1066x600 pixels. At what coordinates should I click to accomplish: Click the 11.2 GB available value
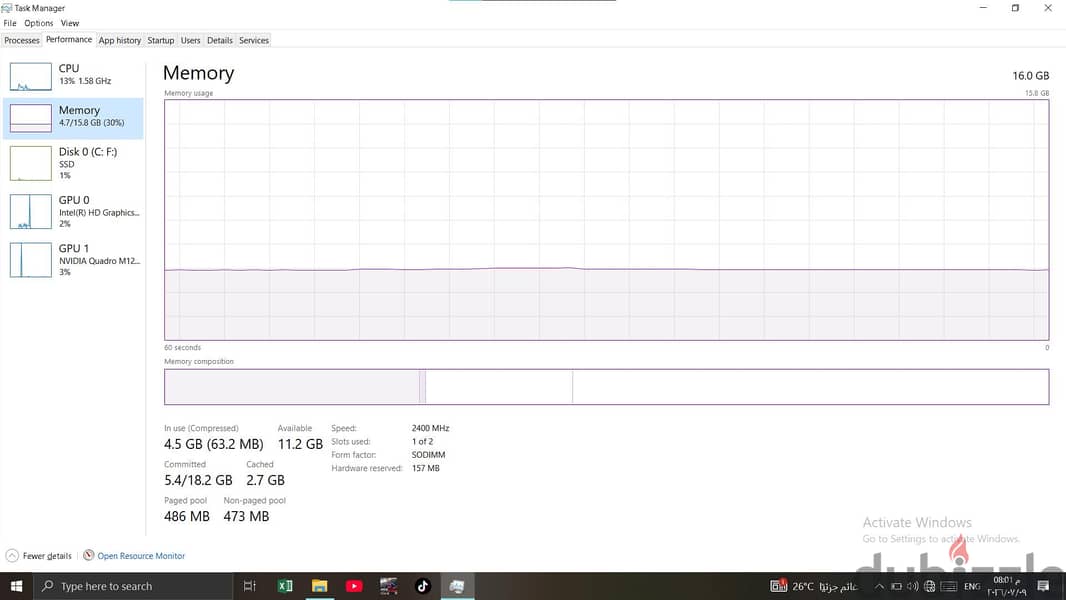(300, 444)
